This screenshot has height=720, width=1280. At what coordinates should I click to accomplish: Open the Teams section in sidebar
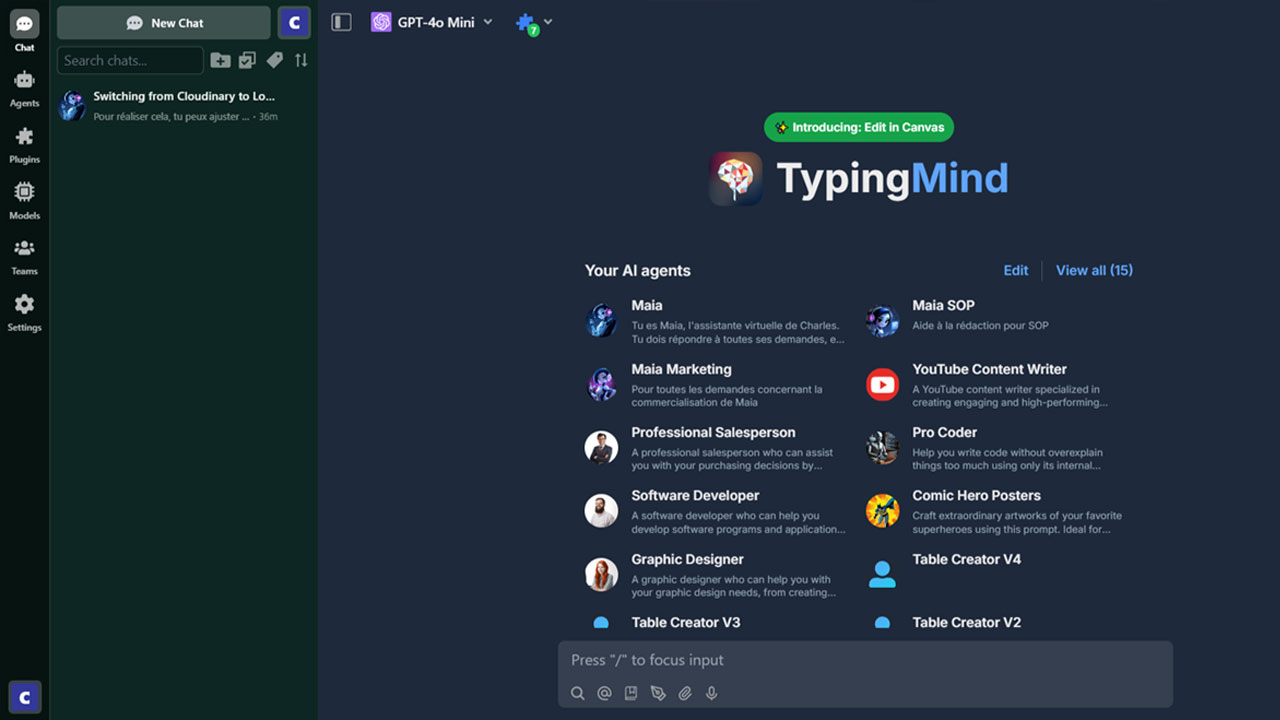click(x=24, y=256)
